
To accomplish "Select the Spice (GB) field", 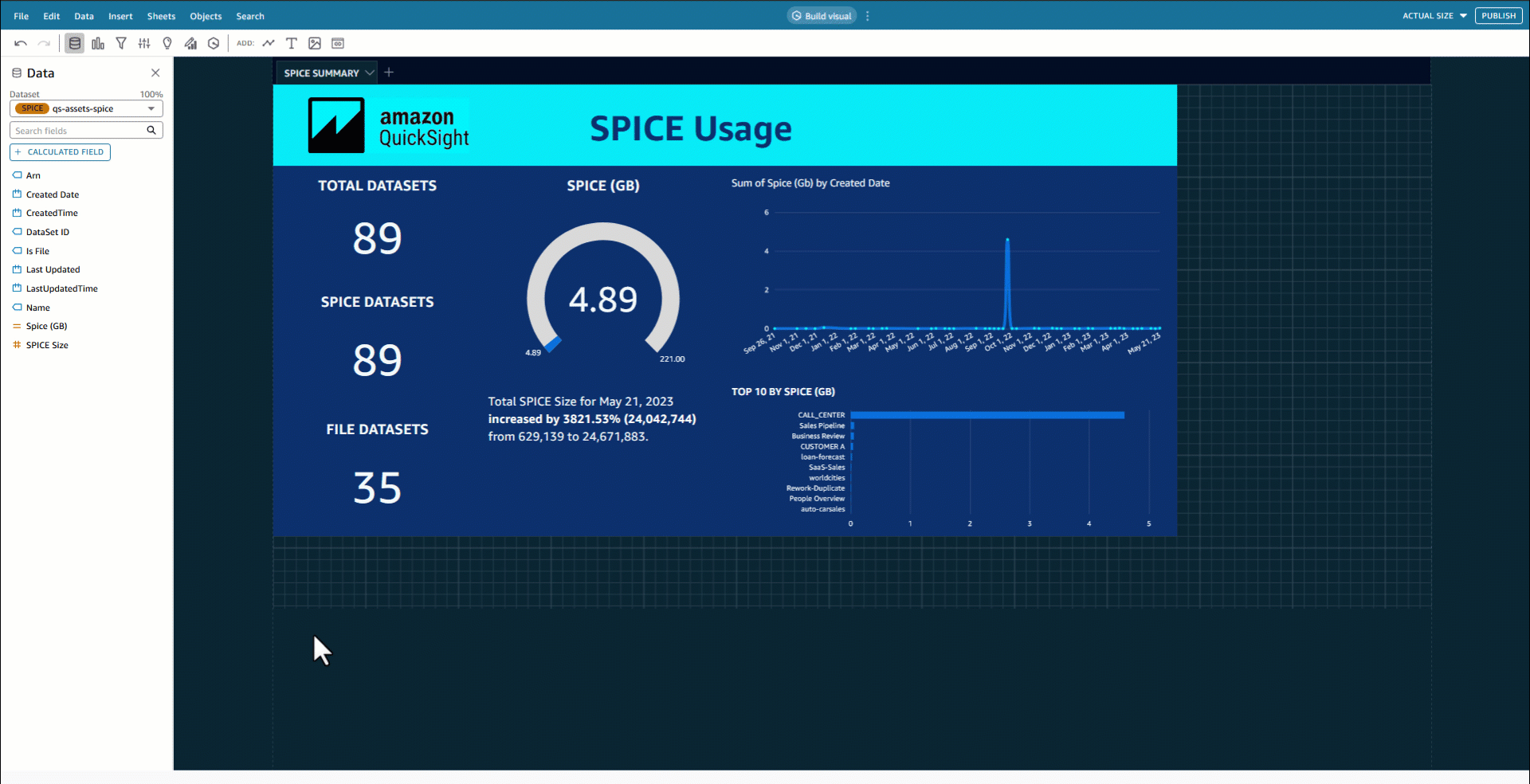I will click(47, 326).
